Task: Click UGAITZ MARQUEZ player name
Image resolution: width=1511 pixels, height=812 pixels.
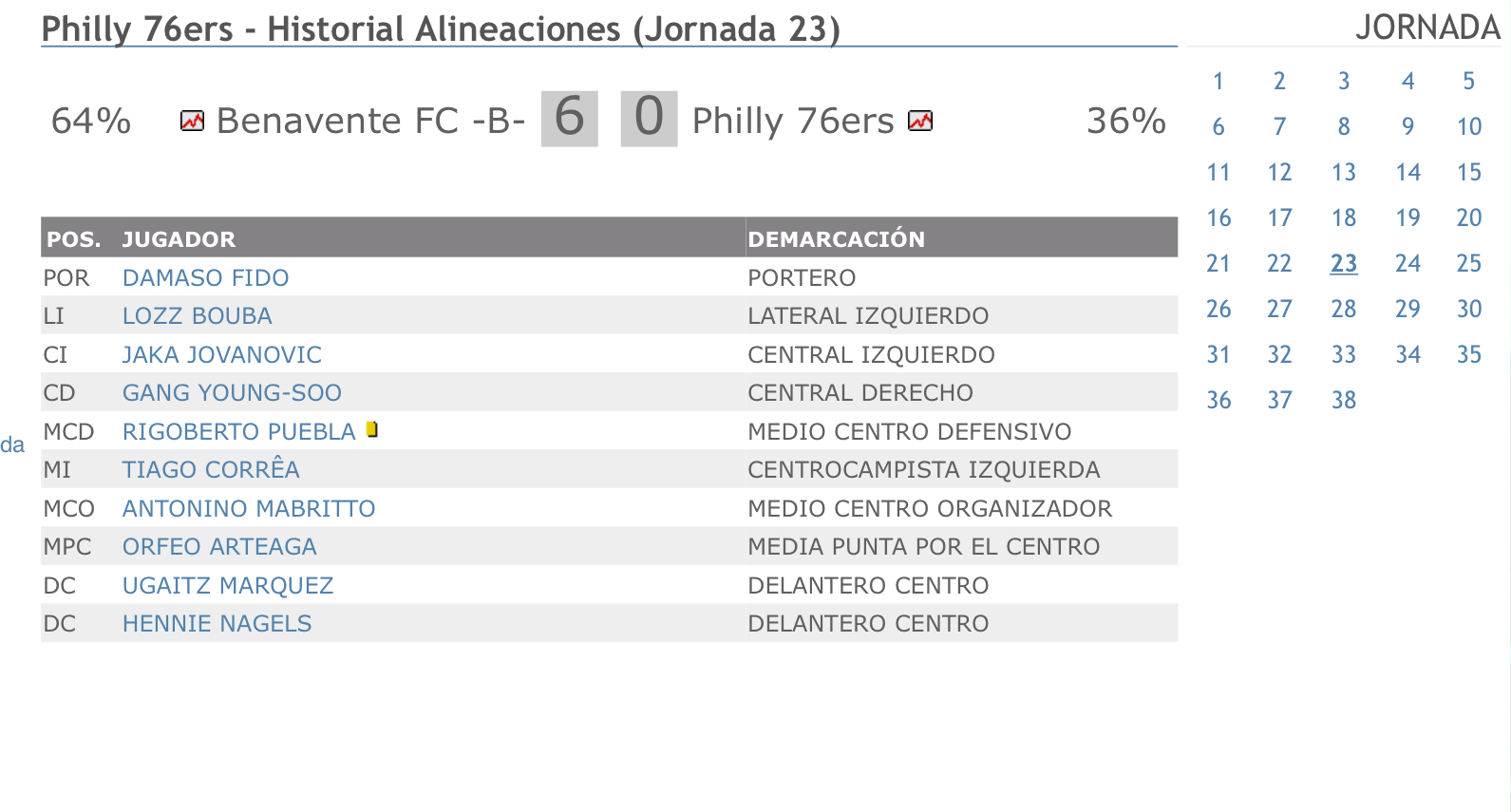Action: point(228,586)
